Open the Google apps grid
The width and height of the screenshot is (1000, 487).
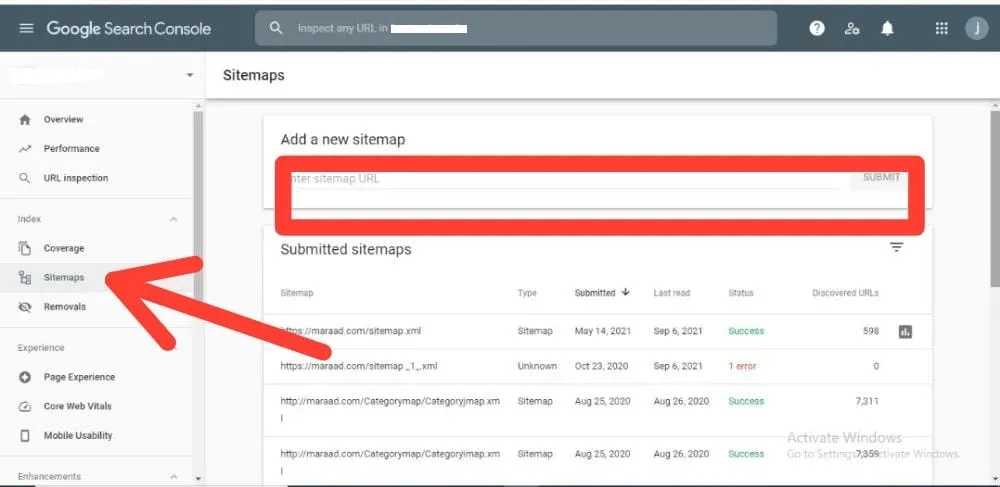pyautogui.click(x=941, y=28)
